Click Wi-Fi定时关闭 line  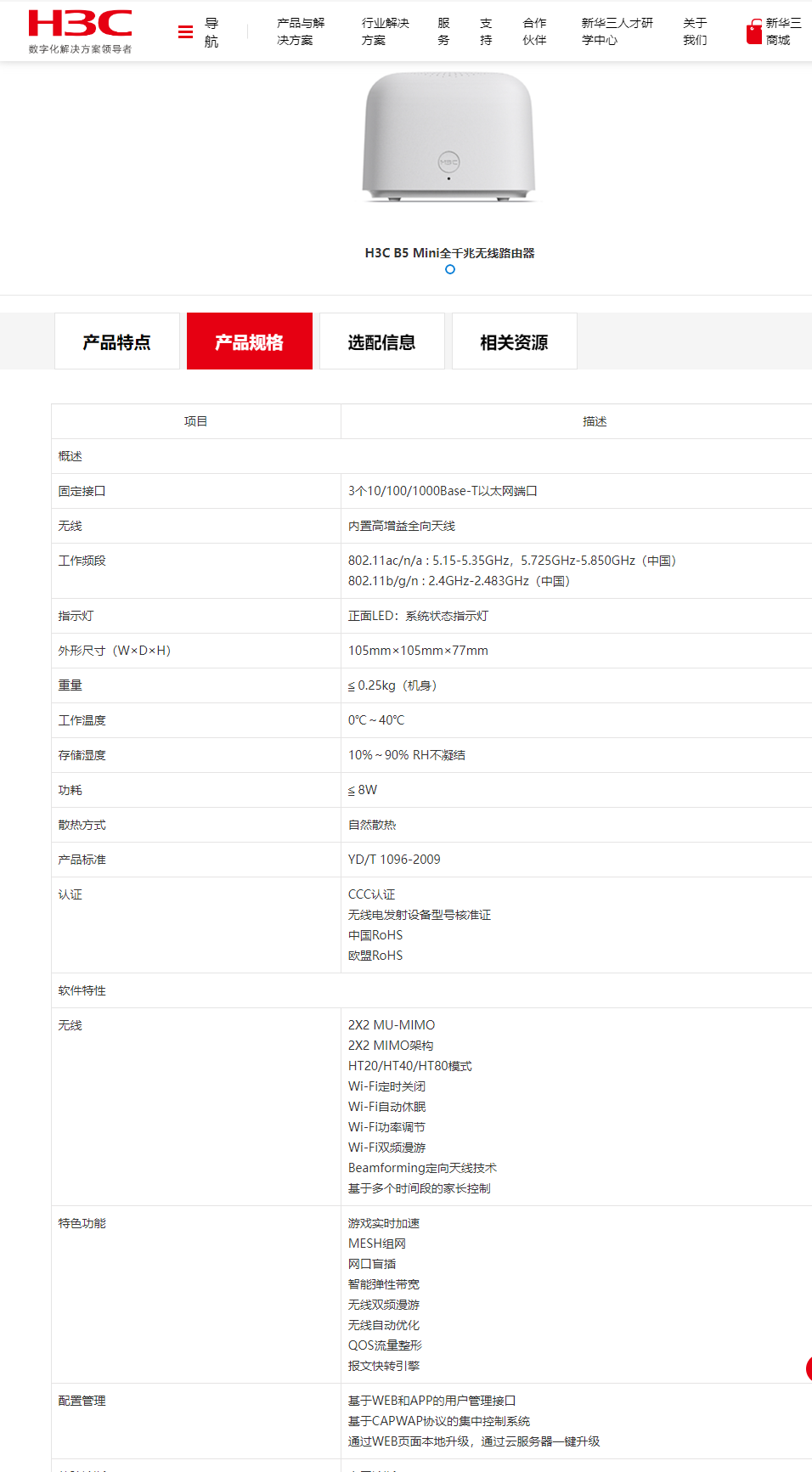tap(387, 1086)
